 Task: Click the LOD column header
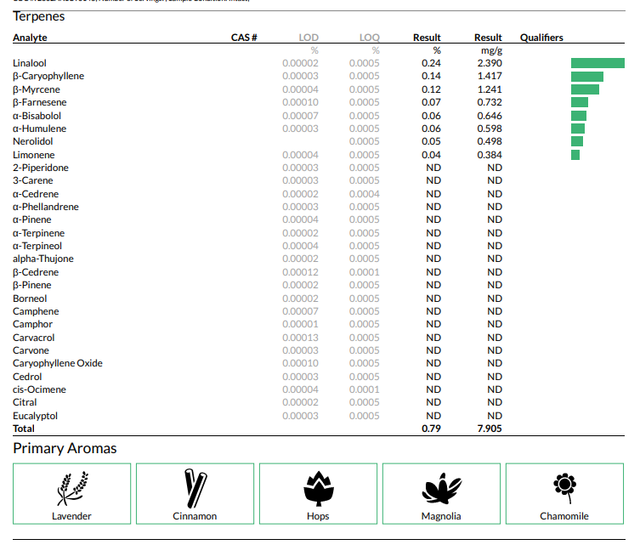click(x=308, y=38)
